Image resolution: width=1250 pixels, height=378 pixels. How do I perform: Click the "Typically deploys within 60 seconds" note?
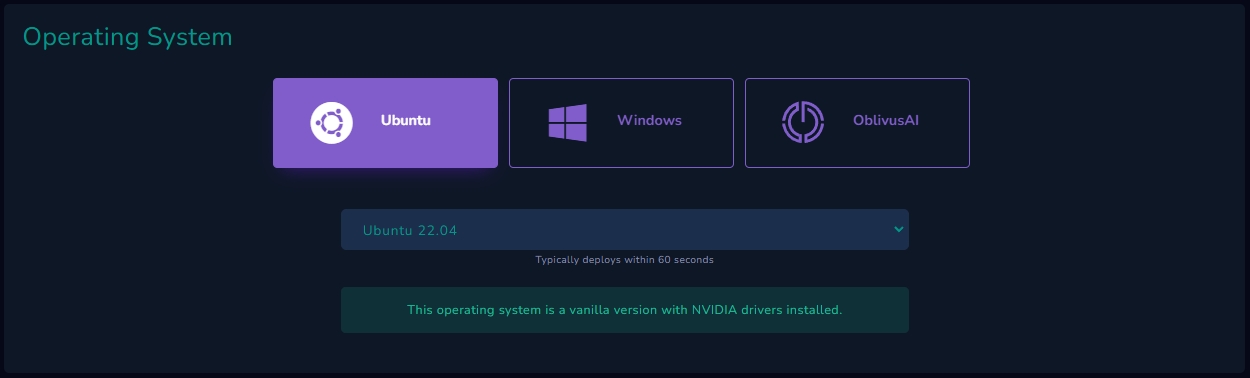624,260
